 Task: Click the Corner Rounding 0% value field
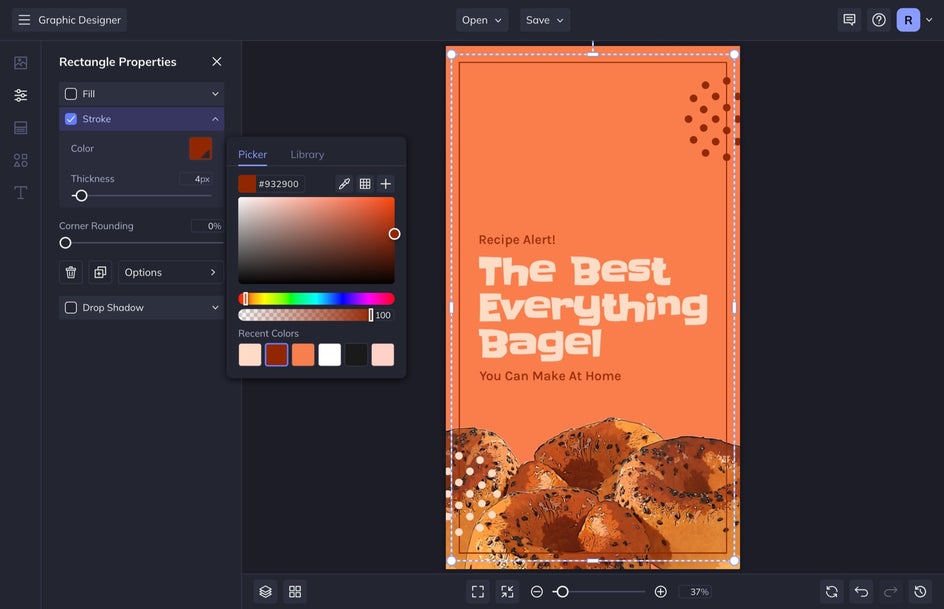[x=207, y=226]
